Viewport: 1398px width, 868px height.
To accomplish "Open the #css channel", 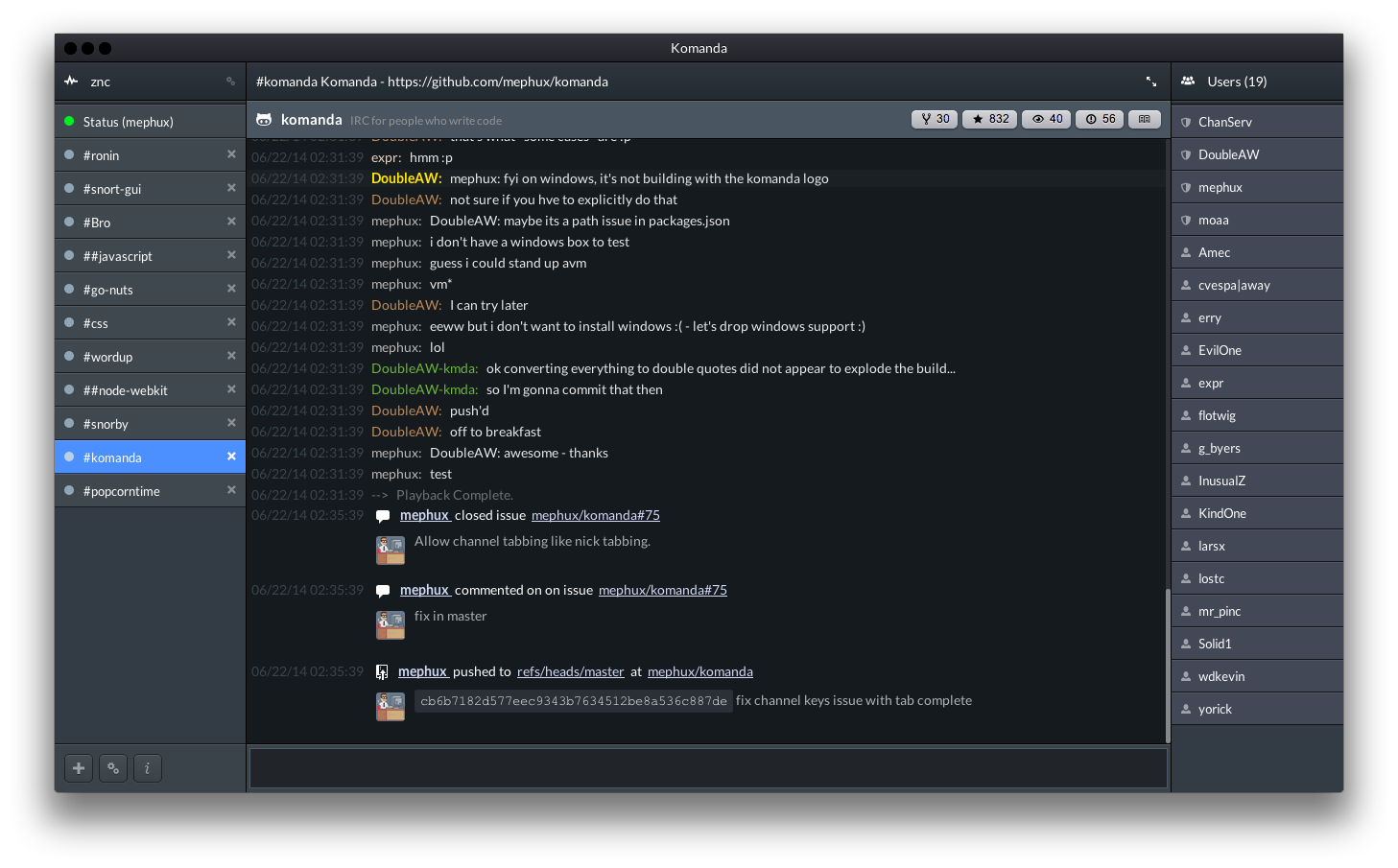I will (150, 323).
